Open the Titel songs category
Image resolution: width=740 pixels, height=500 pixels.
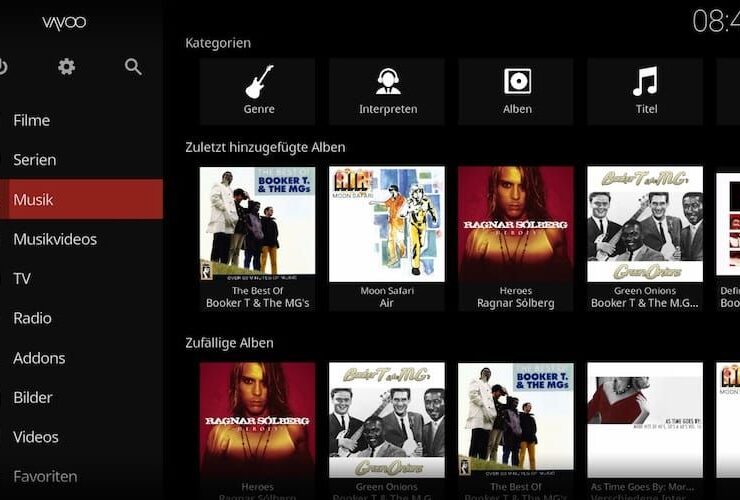coord(645,90)
